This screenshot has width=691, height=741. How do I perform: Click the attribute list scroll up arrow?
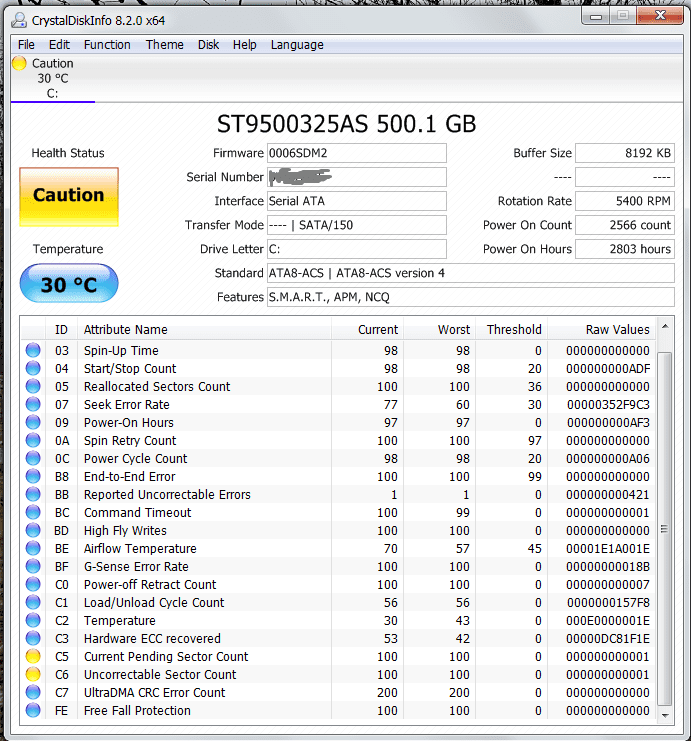pyautogui.click(x=665, y=327)
